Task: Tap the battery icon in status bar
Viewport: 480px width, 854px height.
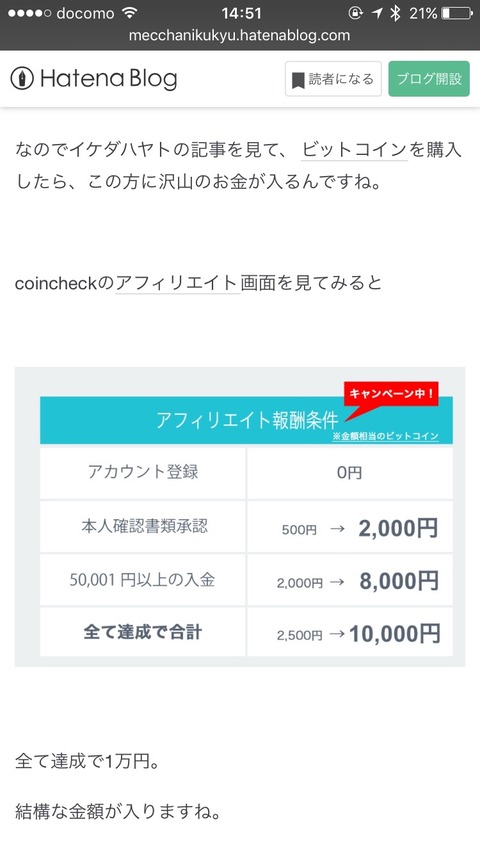Action: click(457, 13)
